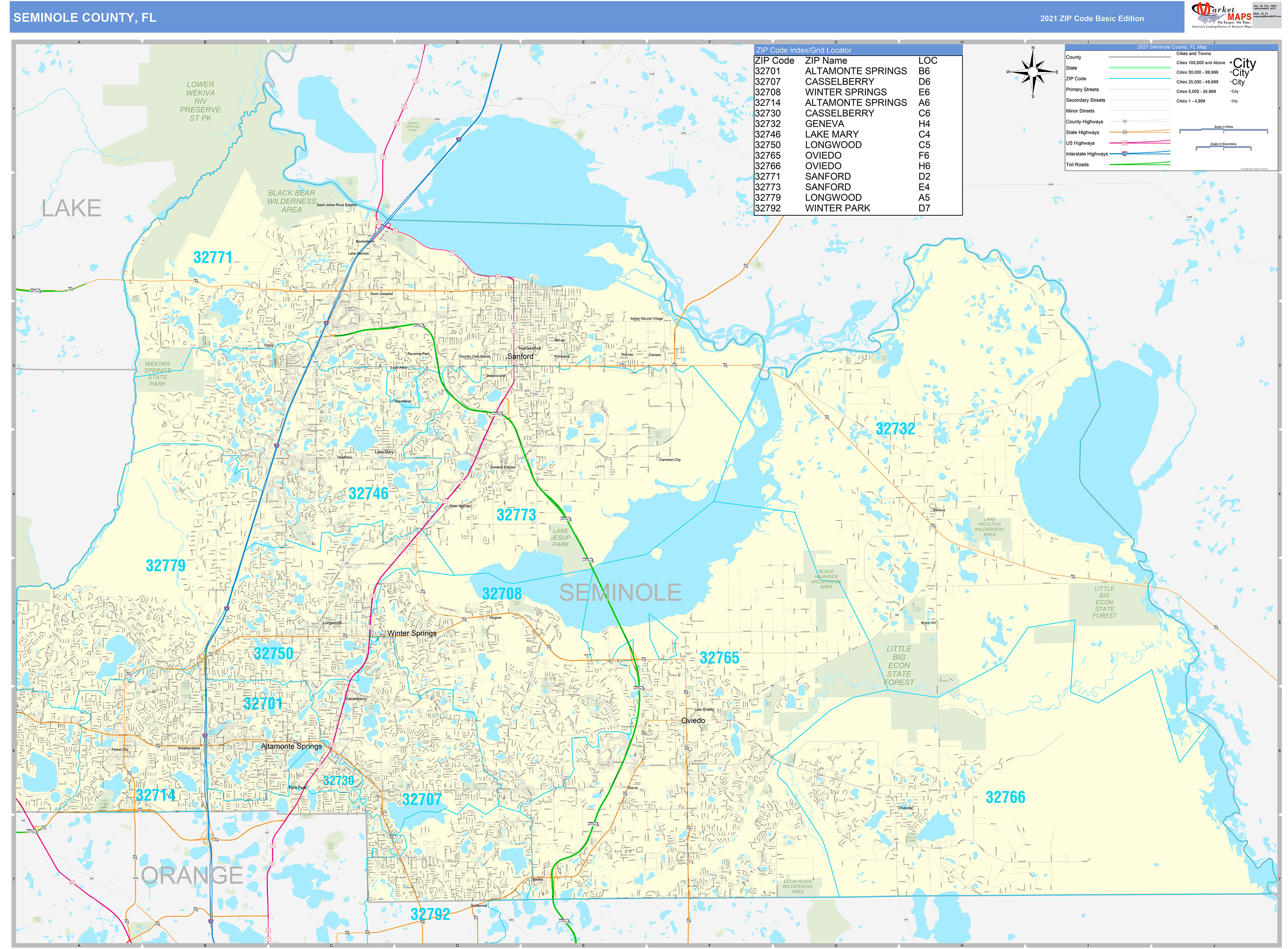Expand the 2021 Seminole County, FL Map legend title
The image size is (1288, 949).
coord(1172,47)
